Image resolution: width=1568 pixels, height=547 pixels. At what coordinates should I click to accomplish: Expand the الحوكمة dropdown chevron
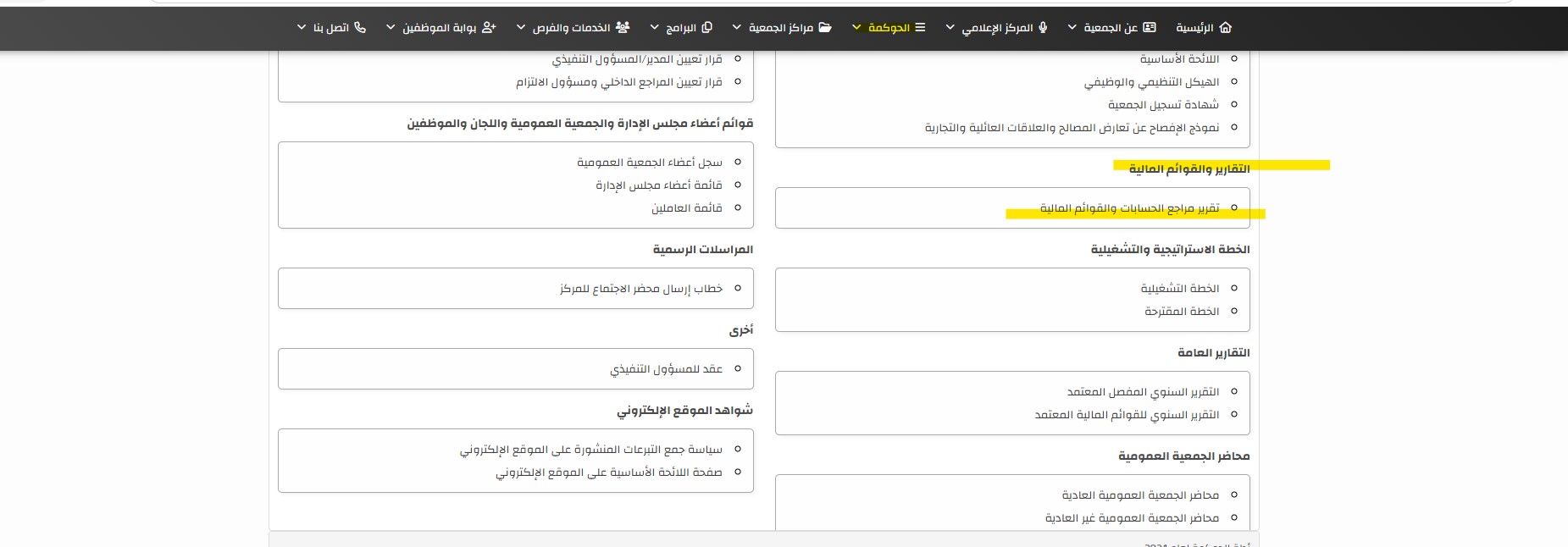(856, 28)
